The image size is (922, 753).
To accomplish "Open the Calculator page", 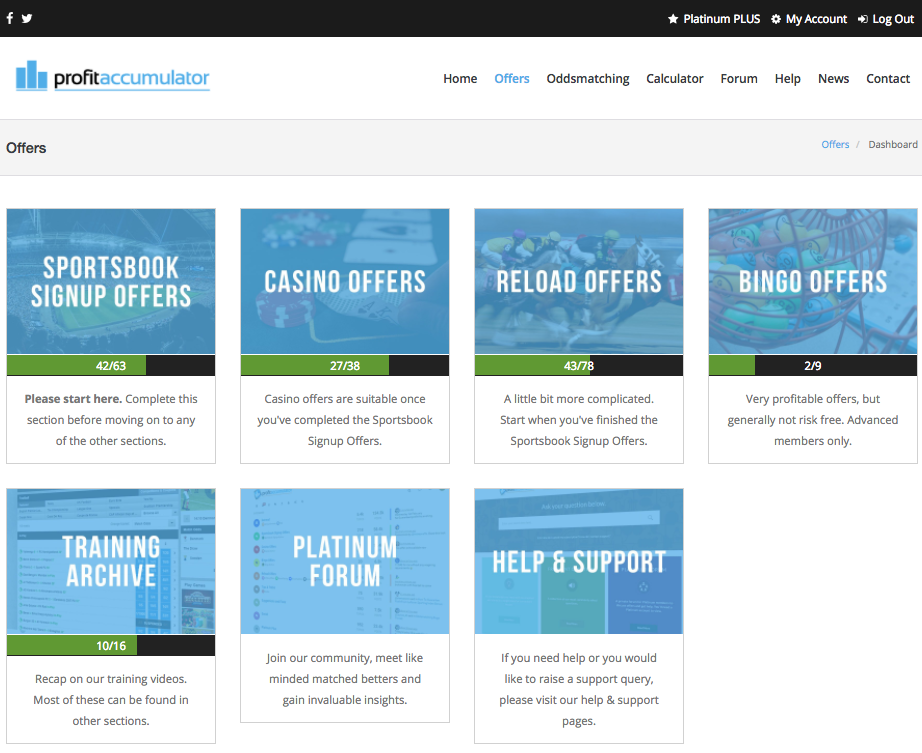I will pyautogui.click(x=675, y=79).
